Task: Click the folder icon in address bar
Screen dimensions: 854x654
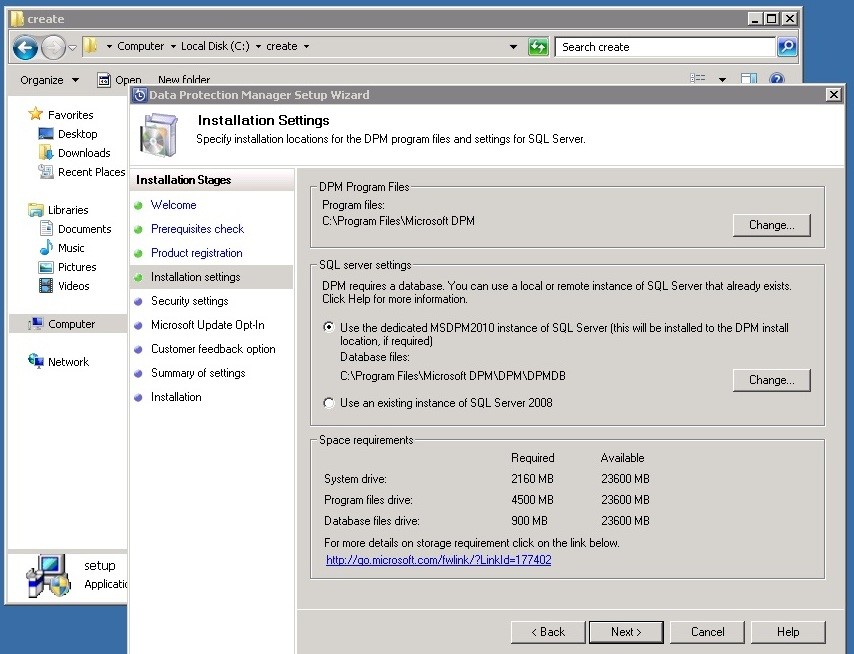Action: click(x=91, y=46)
